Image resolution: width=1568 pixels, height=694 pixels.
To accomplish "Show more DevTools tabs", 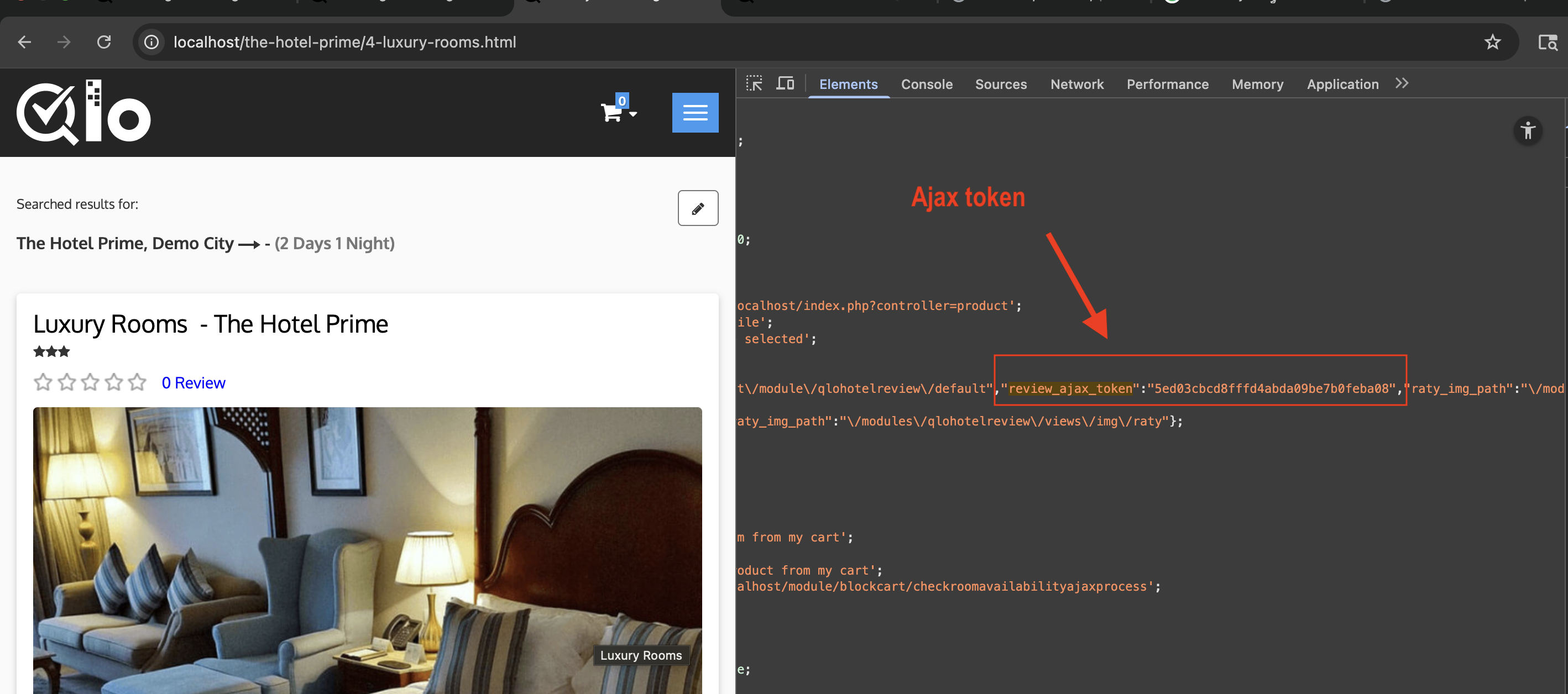I will (1402, 83).
